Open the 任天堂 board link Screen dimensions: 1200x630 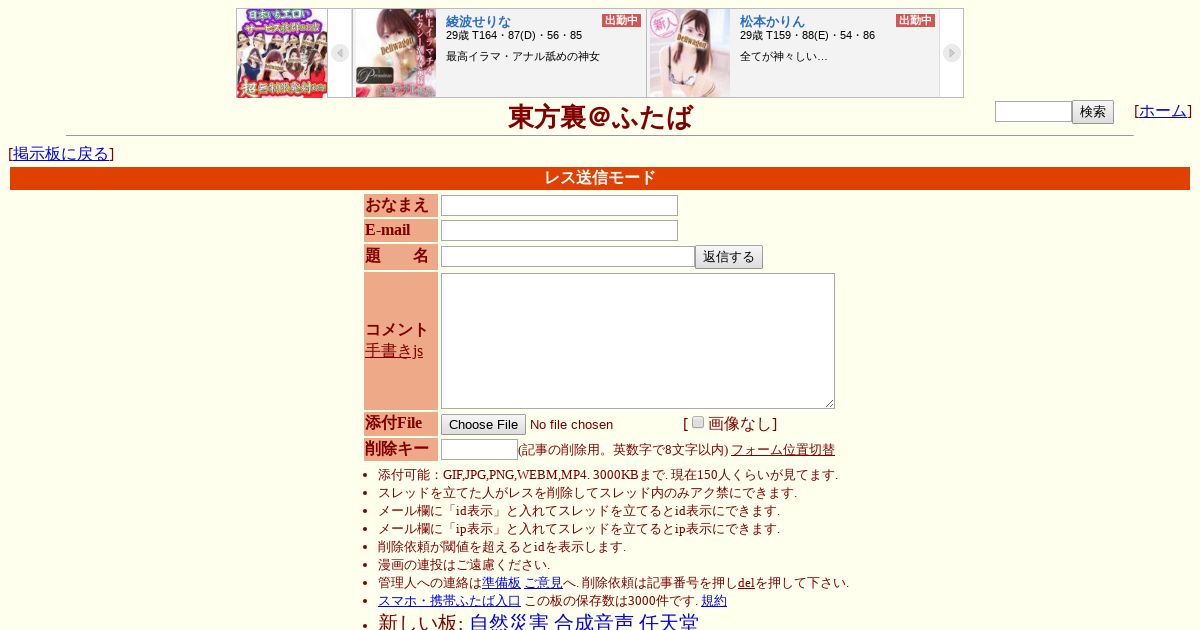tap(669, 622)
